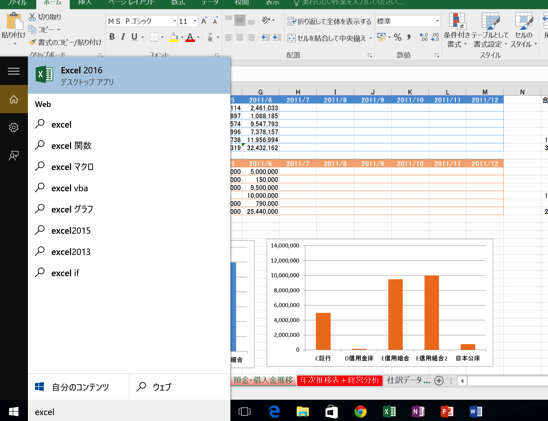The width and height of the screenshot is (548, 421).
Task: Select the 'excel2013' web suggestion
Action: [129, 252]
